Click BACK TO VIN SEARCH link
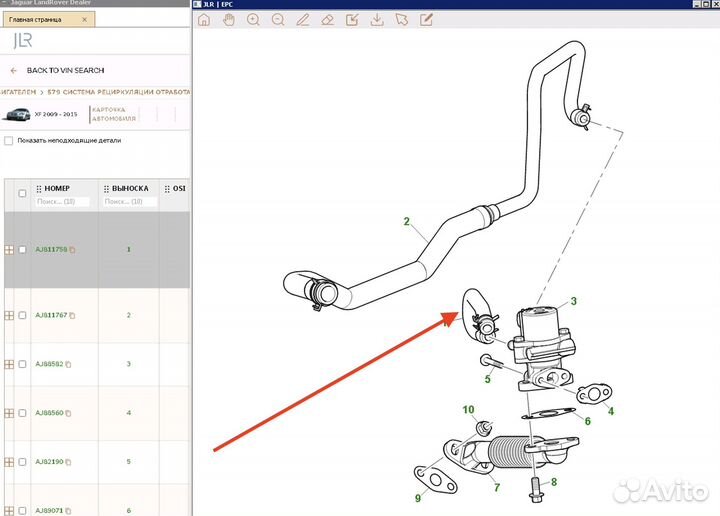The width and height of the screenshot is (720, 516). 65,70
